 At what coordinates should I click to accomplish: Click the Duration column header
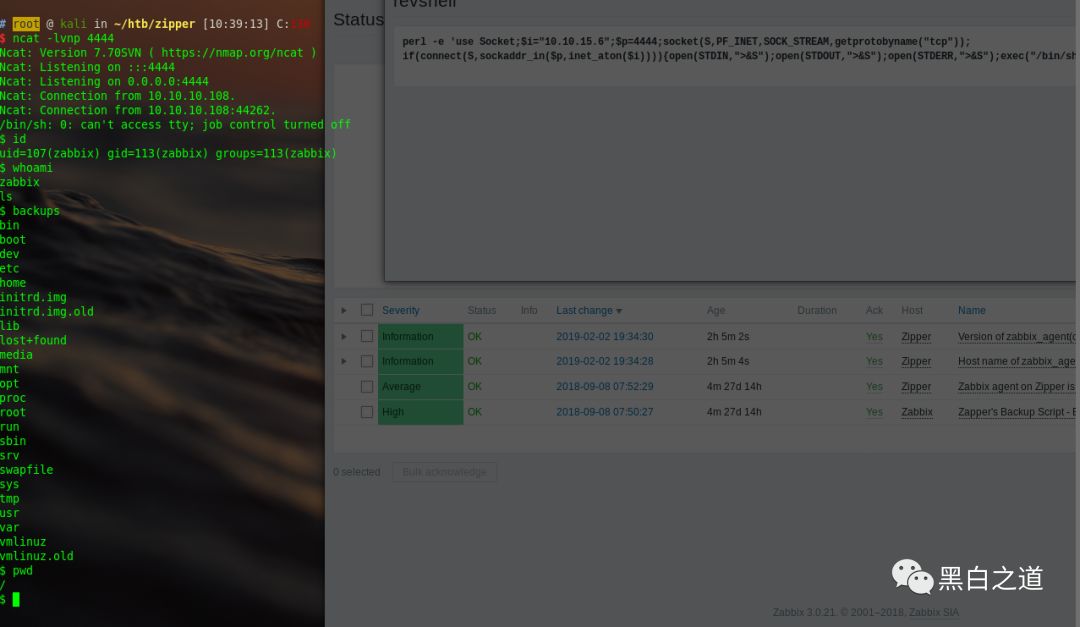point(816,311)
